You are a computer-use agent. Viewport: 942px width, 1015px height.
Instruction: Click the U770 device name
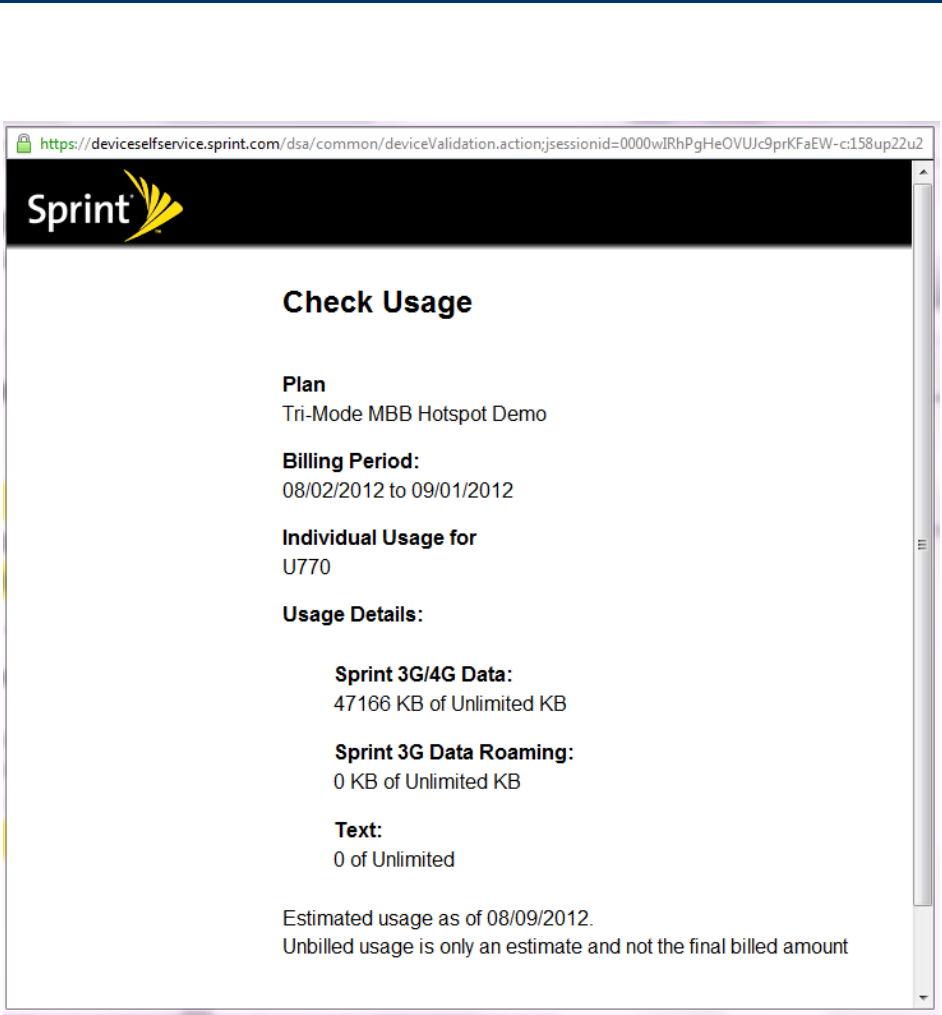(306, 567)
